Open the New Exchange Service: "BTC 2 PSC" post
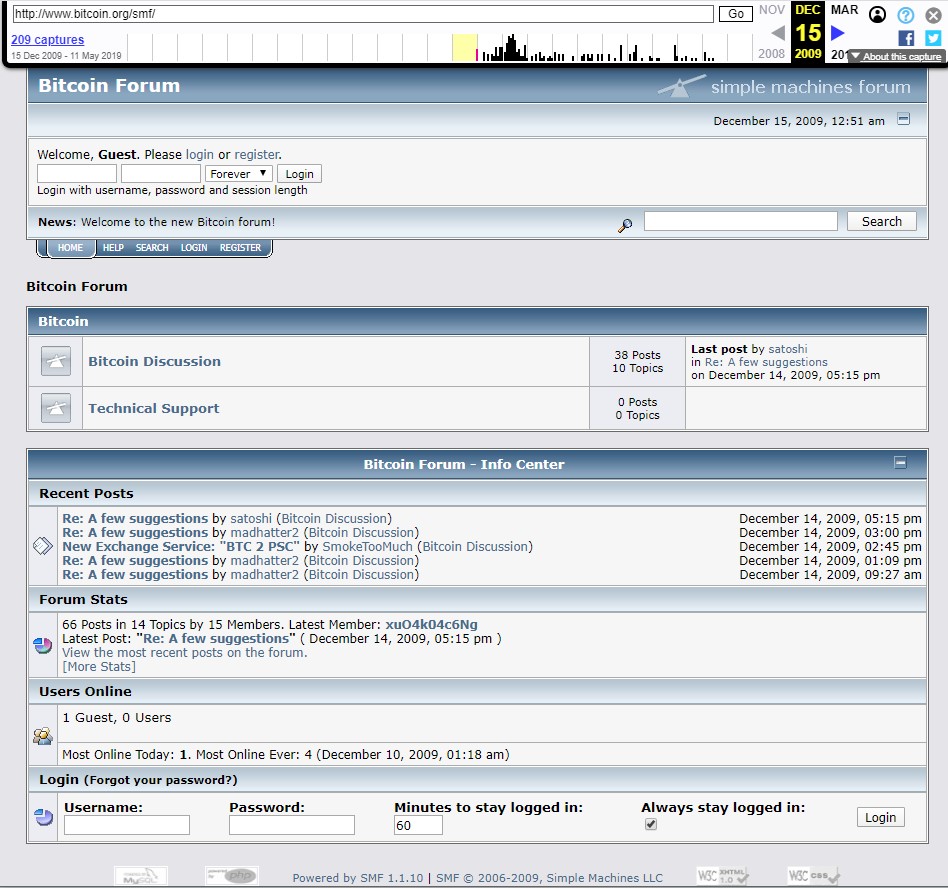Image resolution: width=948 pixels, height=888 pixels. (x=181, y=546)
